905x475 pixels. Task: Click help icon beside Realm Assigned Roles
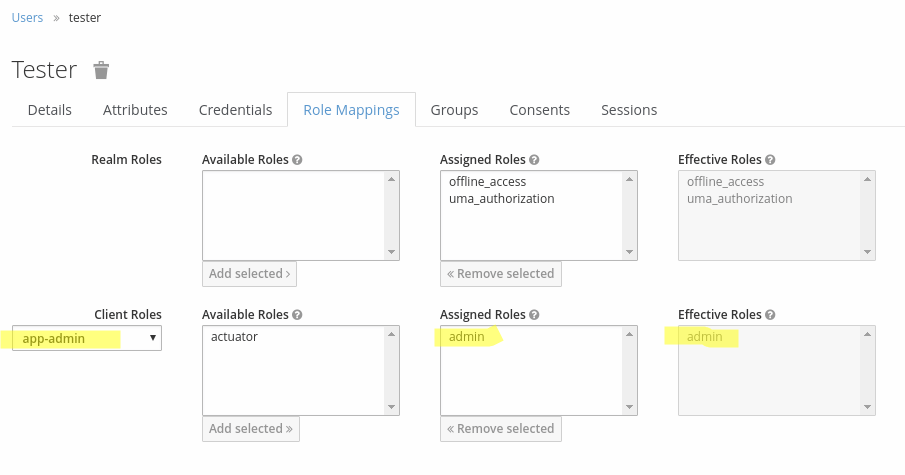[535, 160]
